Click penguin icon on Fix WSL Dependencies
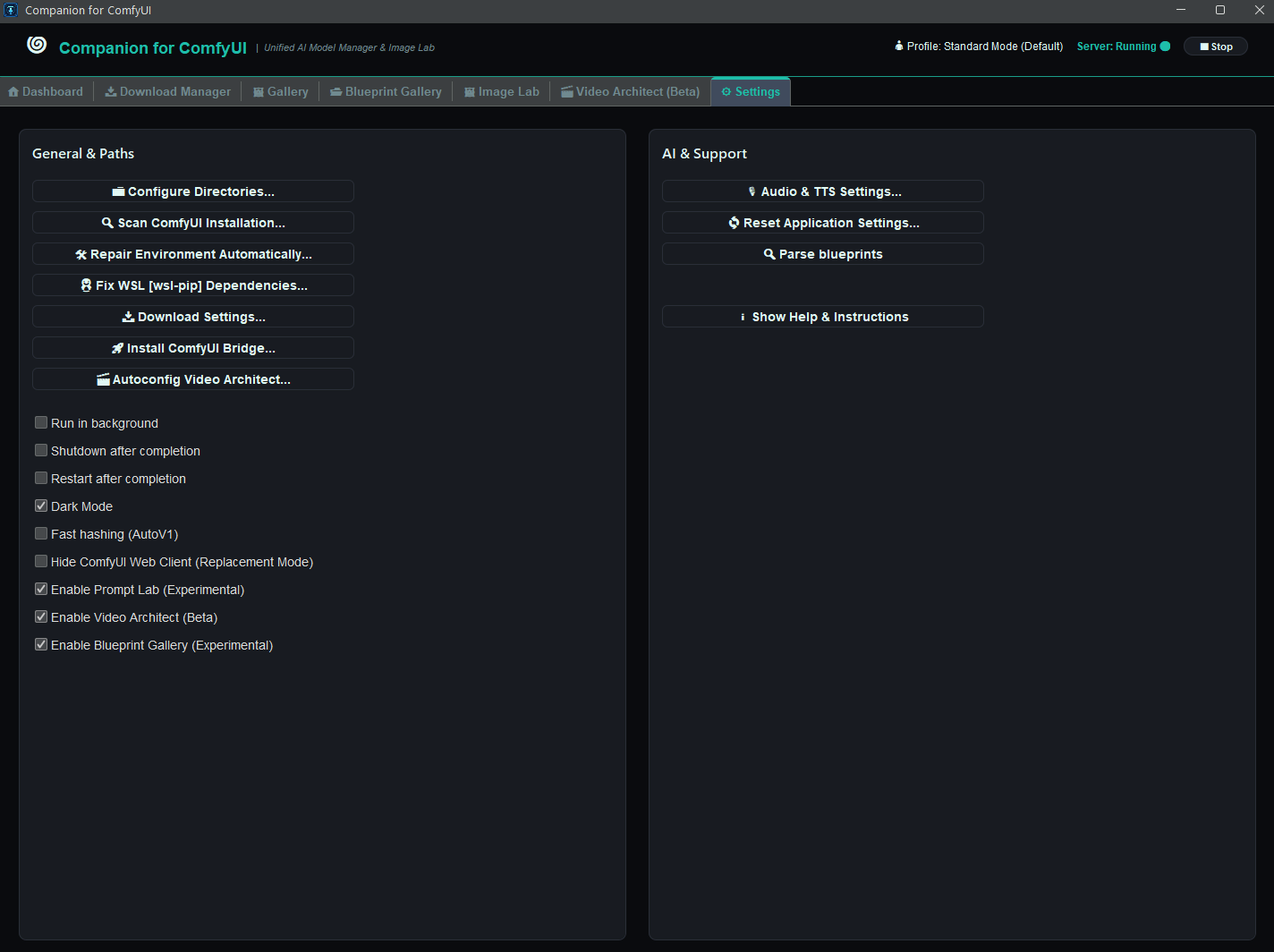1274x952 pixels. tap(86, 285)
